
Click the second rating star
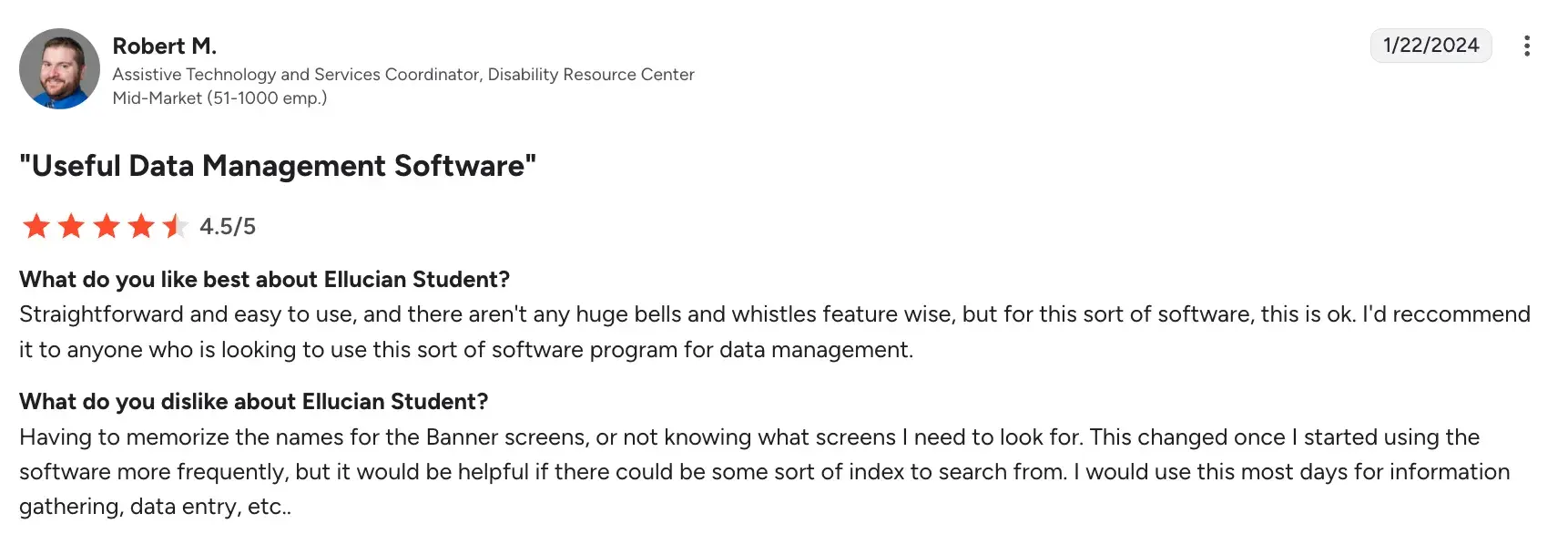(x=71, y=226)
